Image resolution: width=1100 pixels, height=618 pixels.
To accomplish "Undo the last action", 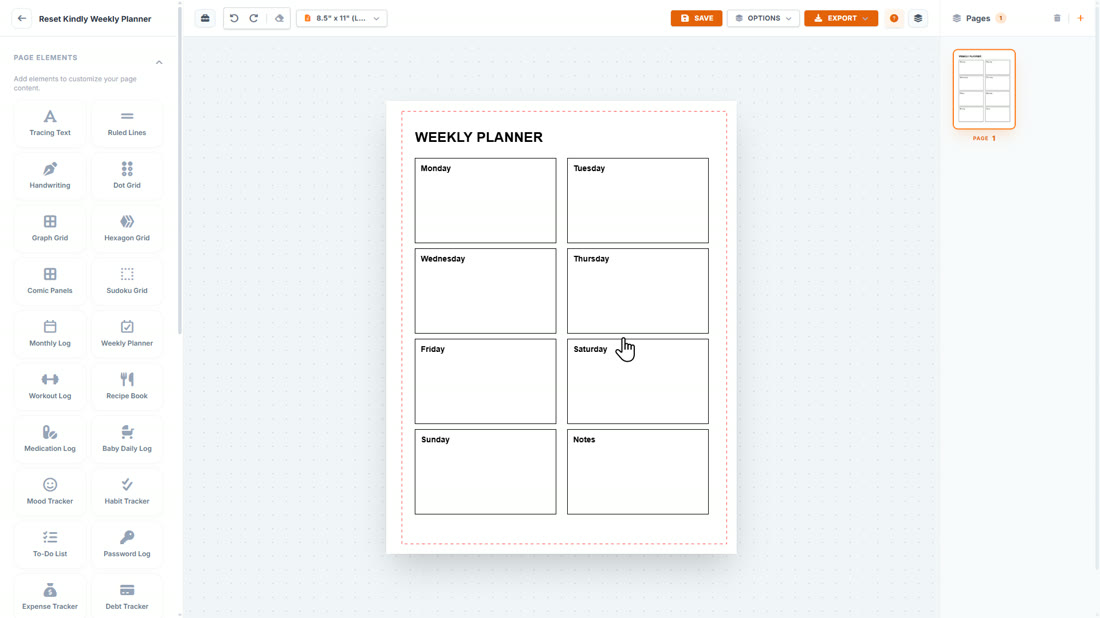I will click(x=234, y=18).
